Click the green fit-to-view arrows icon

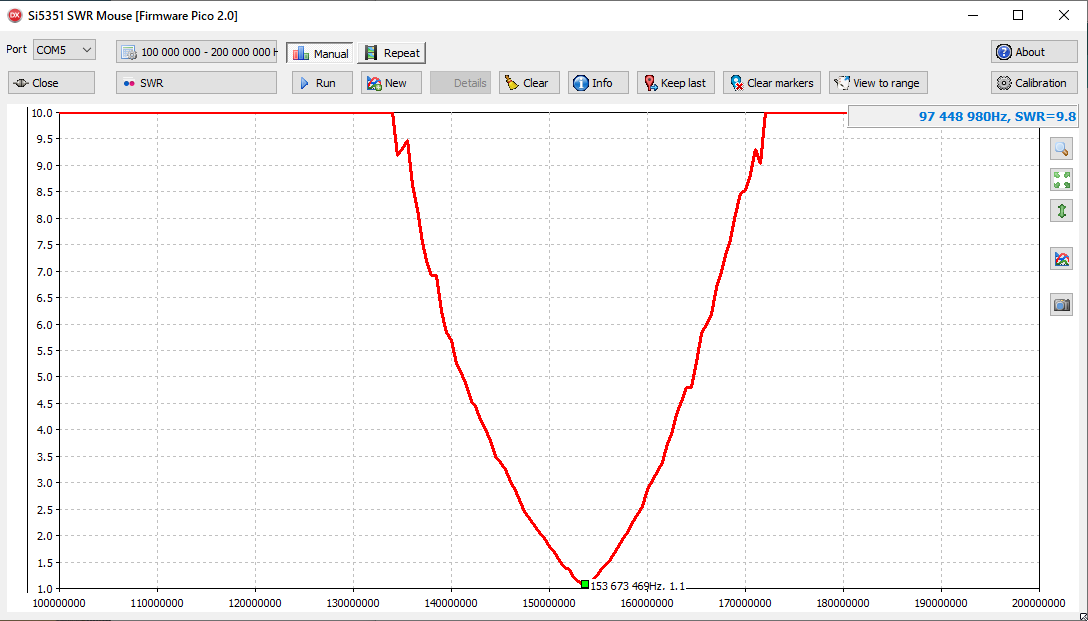(x=1061, y=180)
